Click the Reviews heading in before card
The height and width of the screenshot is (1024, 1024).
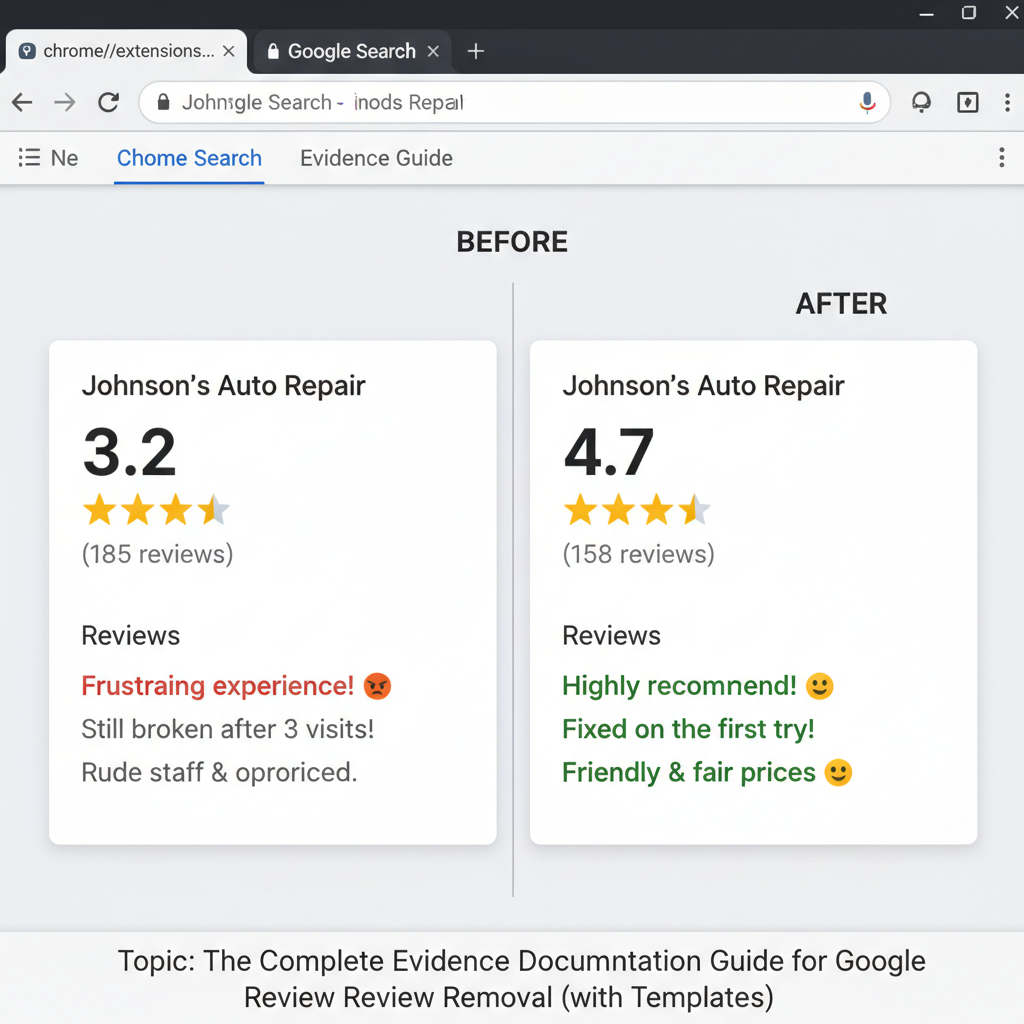coord(131,636)
